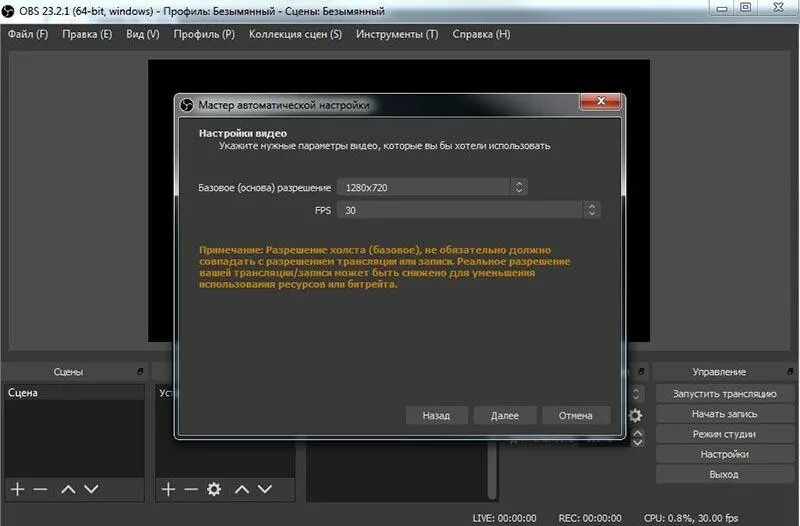Move scene up with the Scenes panel up arrow
Viewport: 800px width, 526px height.
point(68,489)
